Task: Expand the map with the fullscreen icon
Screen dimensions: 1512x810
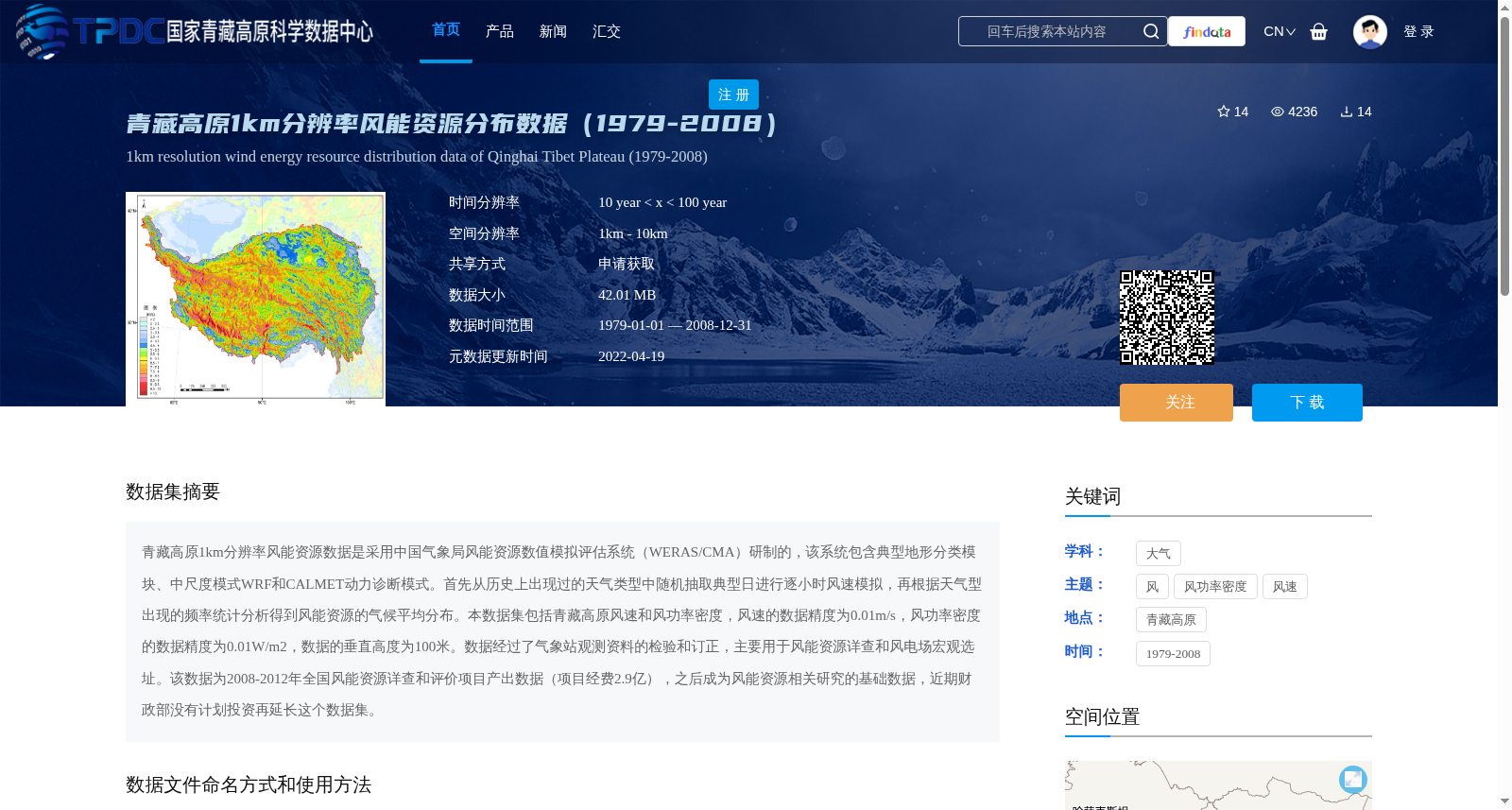Action: click(x=1353, y=779)
